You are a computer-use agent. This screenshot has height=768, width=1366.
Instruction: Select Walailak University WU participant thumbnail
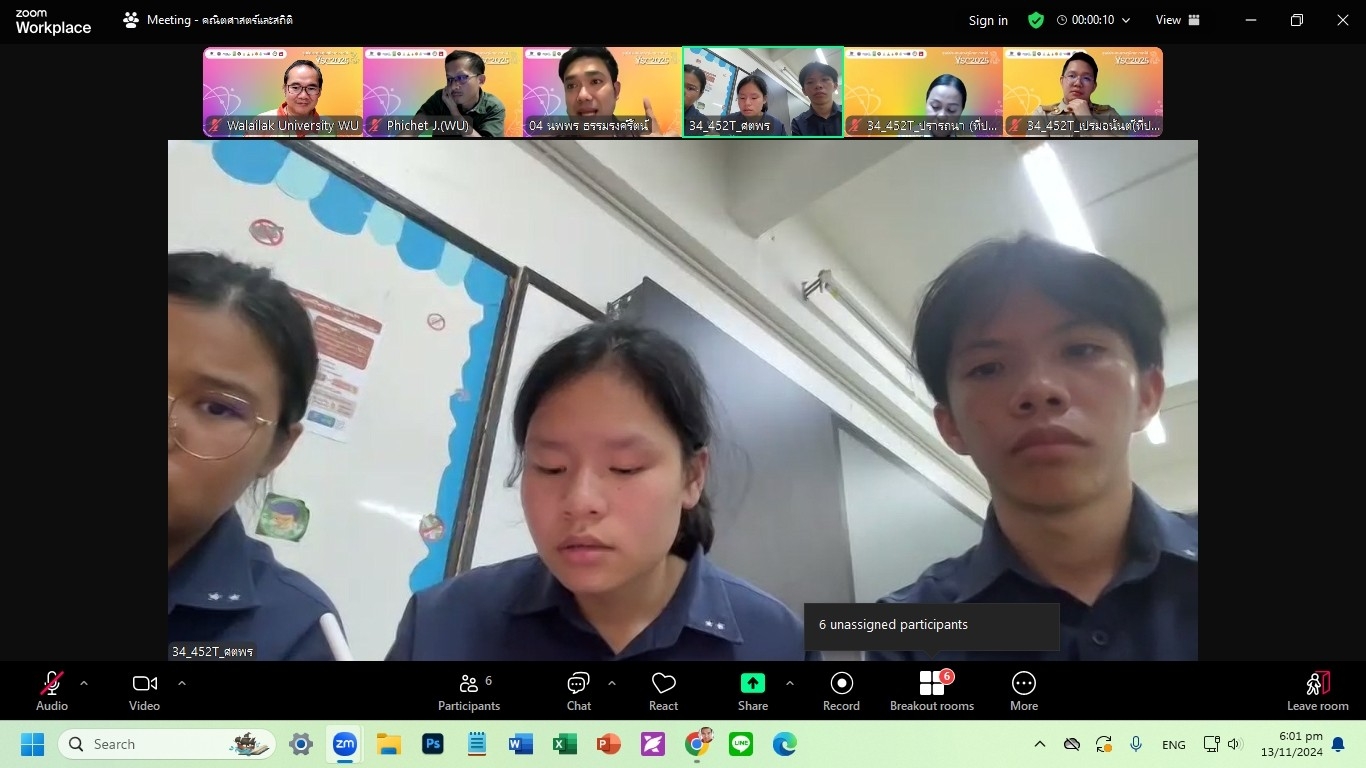pyautogui.click(x=283, y=91)
